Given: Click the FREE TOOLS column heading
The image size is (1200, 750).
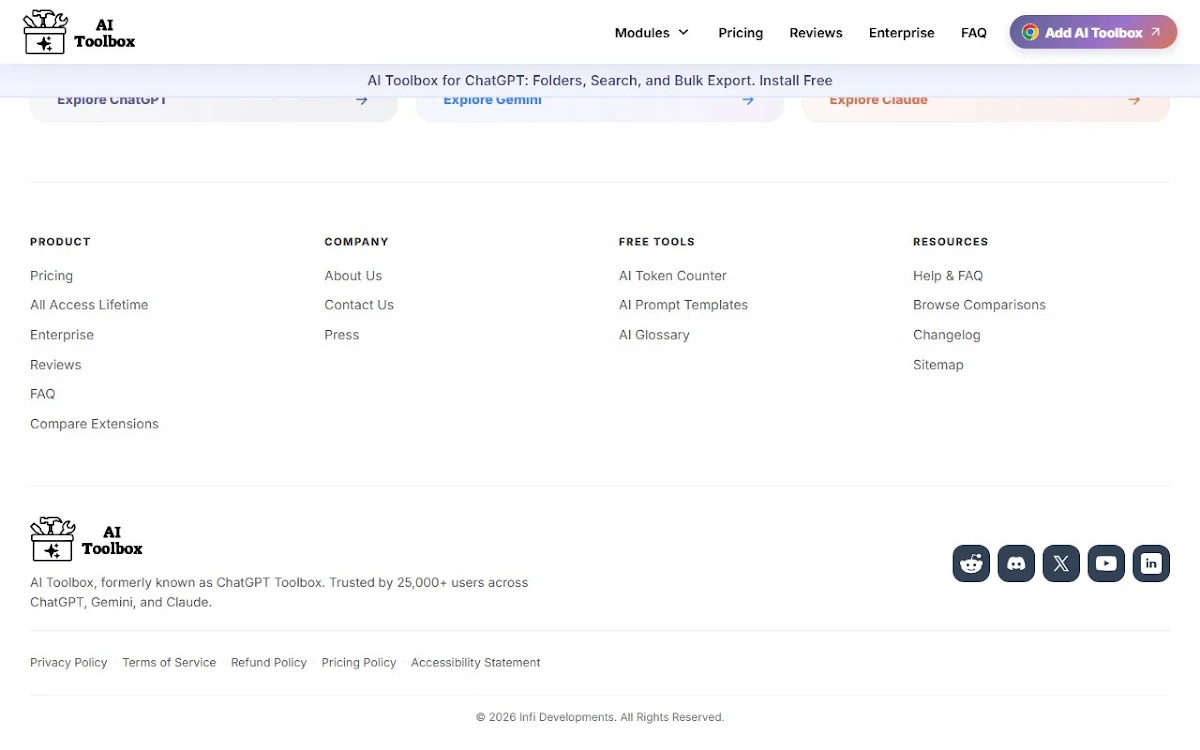Looking at the screenshot, I should [657, 242].
